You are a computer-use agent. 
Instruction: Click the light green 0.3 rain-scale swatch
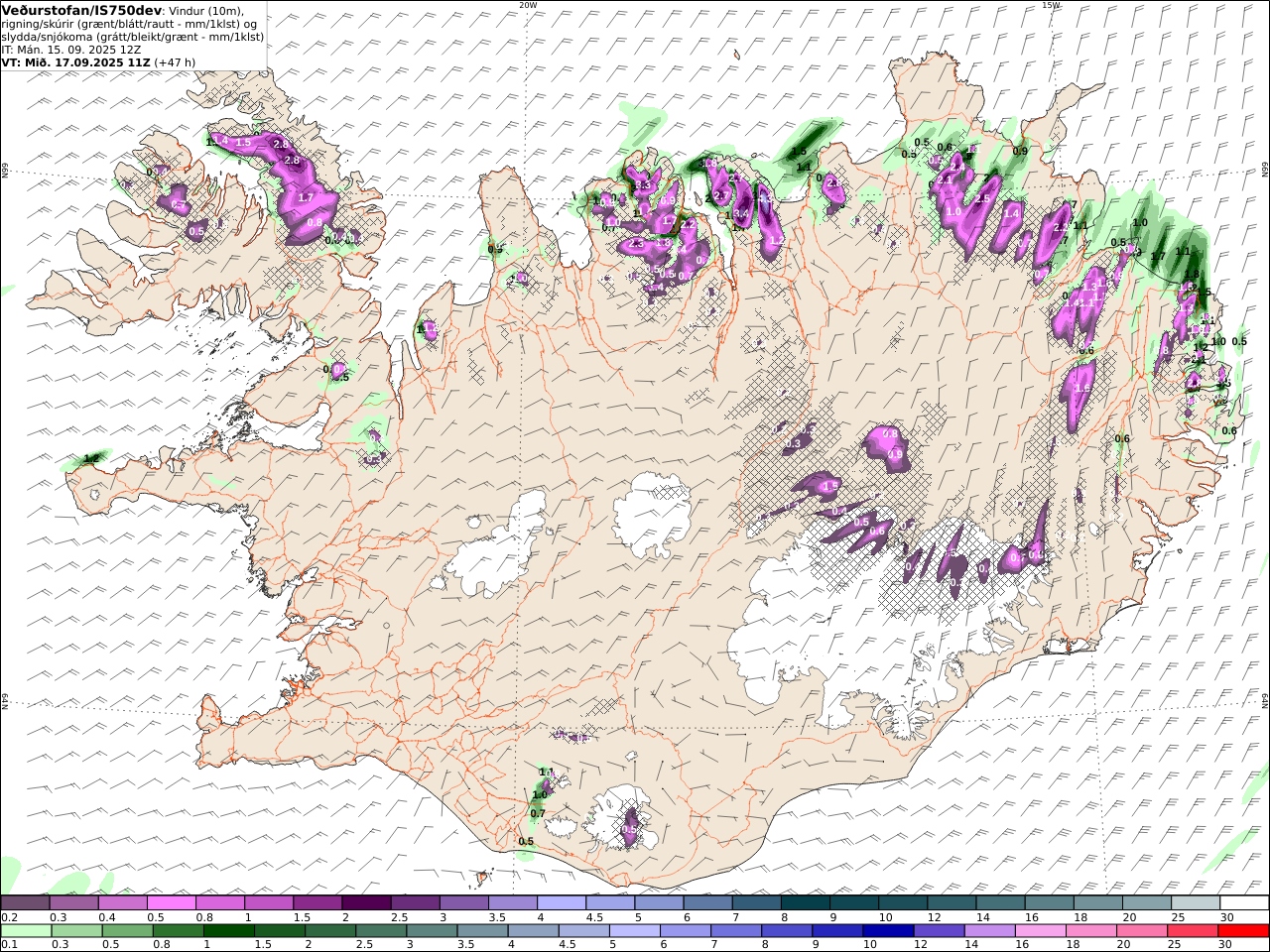[77, 931]
